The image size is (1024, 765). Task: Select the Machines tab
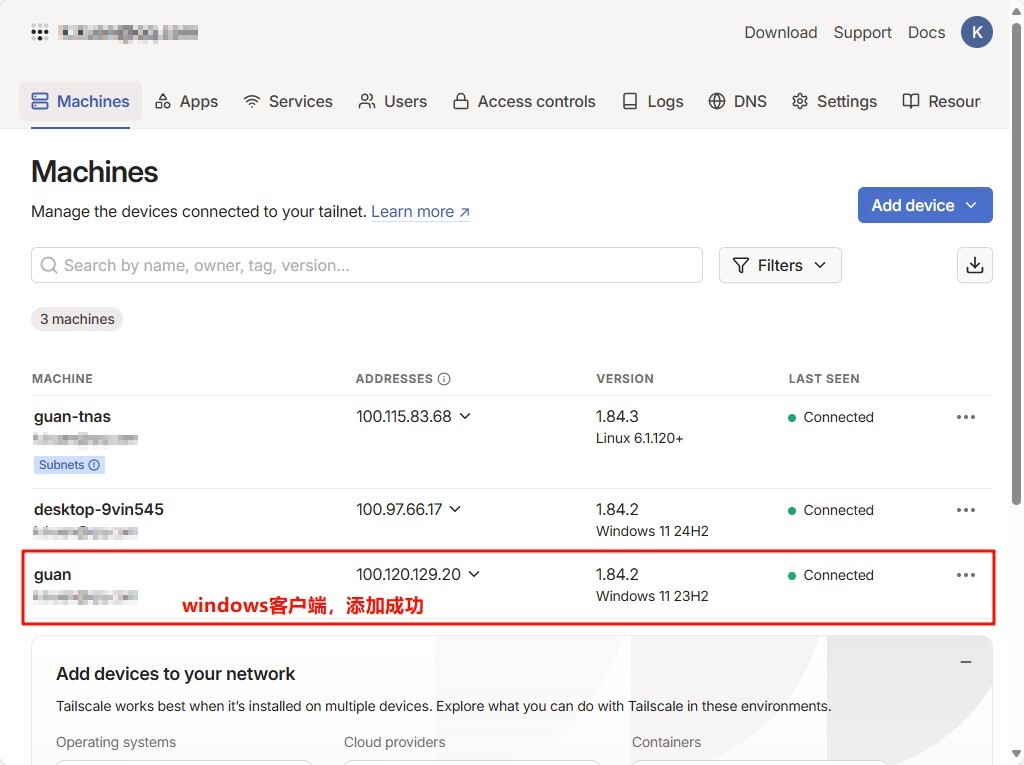[80, 101]
